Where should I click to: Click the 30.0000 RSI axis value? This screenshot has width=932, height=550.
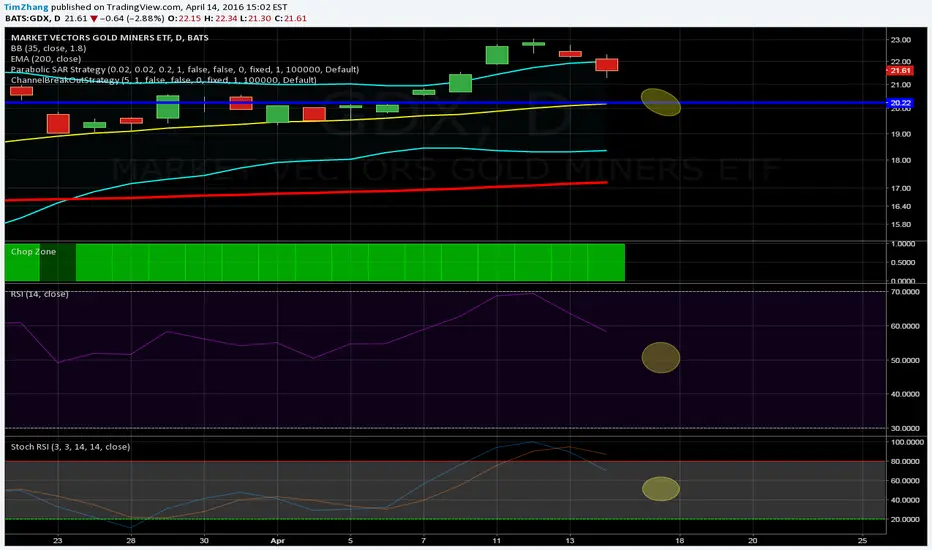click(905, 428)
